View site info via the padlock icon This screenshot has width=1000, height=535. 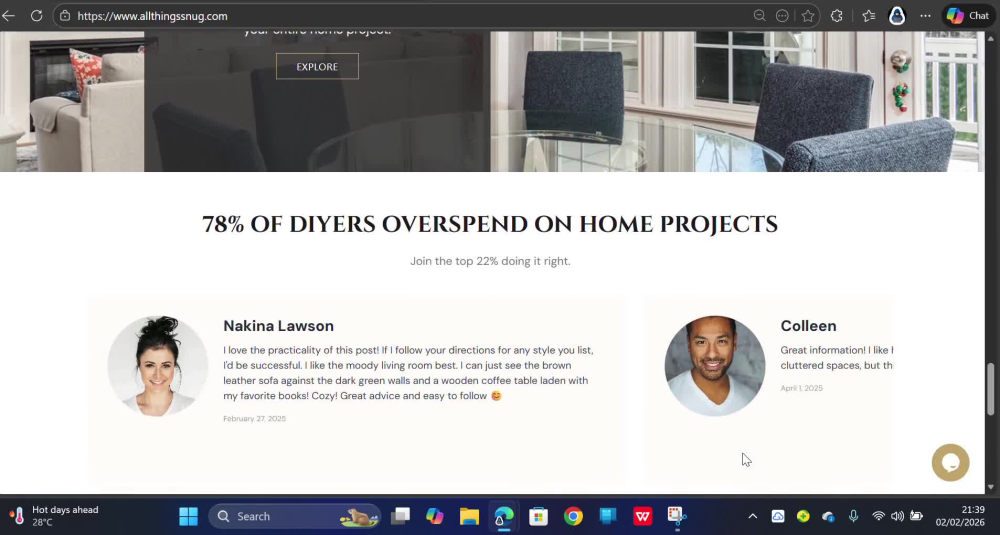[65, 16]
